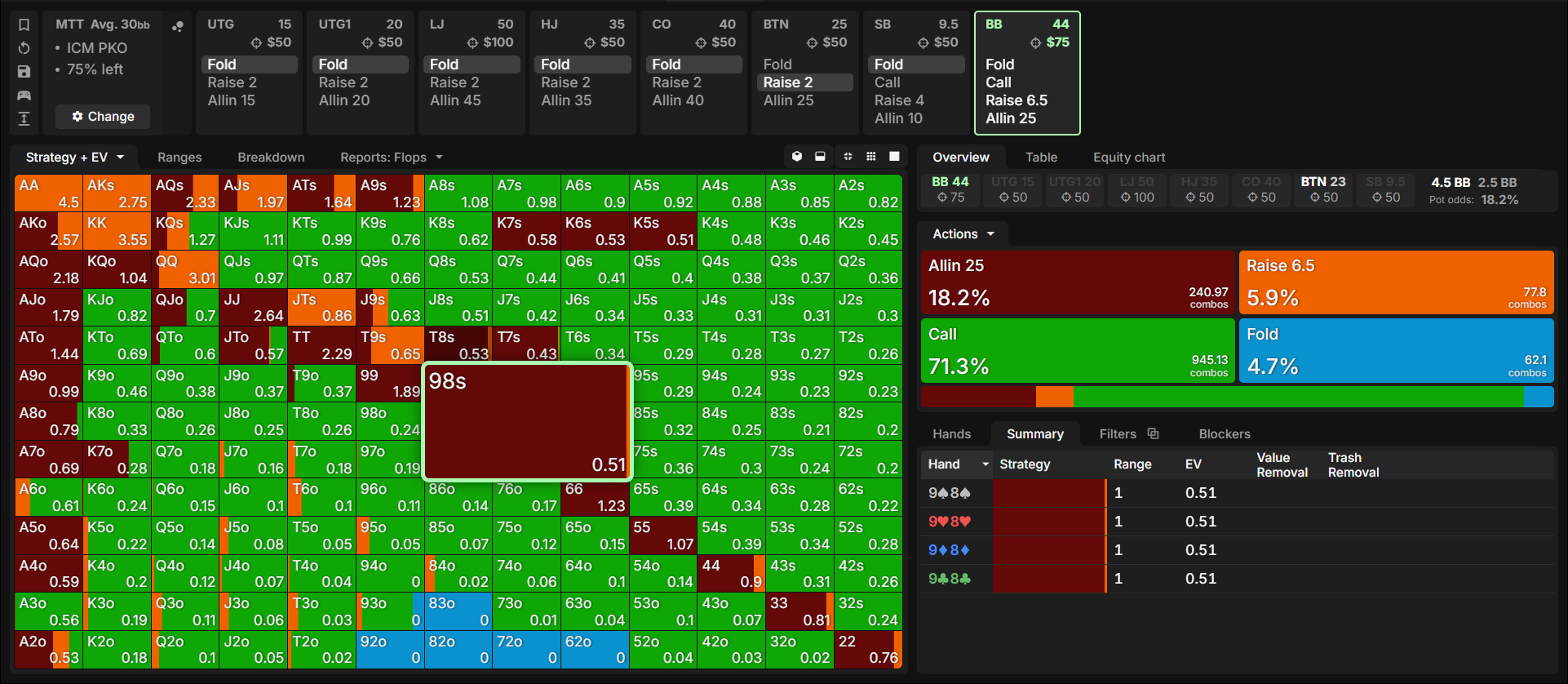Open the Filters tab
Viewport: 1568px width, 684px height.
(x=1118, y=434)
